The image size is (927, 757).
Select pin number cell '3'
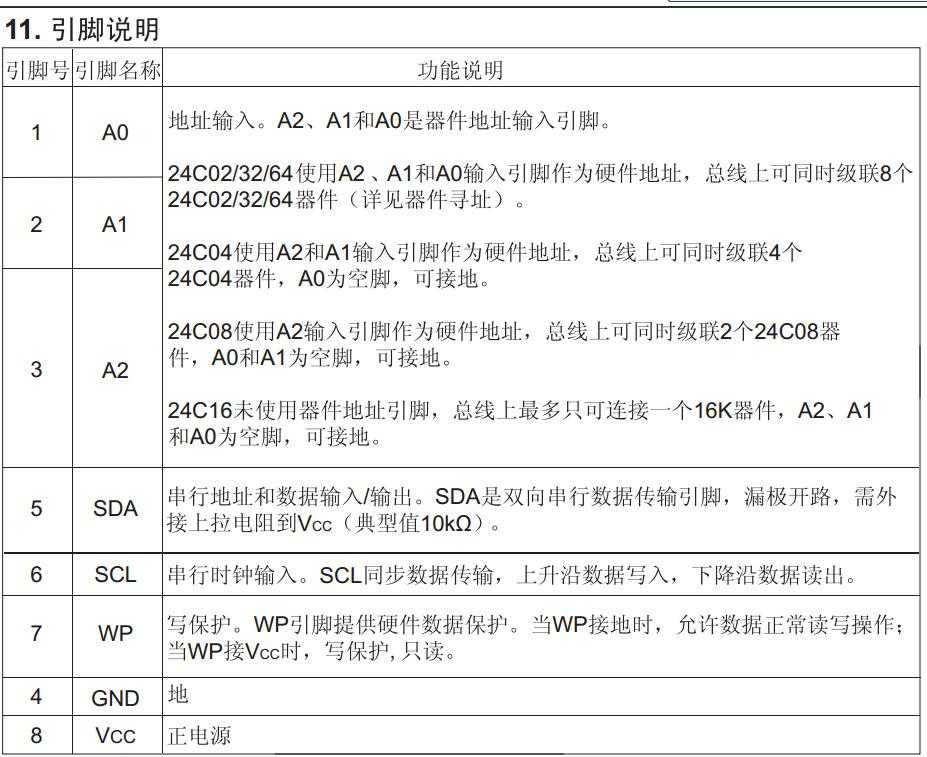(37, 369)
